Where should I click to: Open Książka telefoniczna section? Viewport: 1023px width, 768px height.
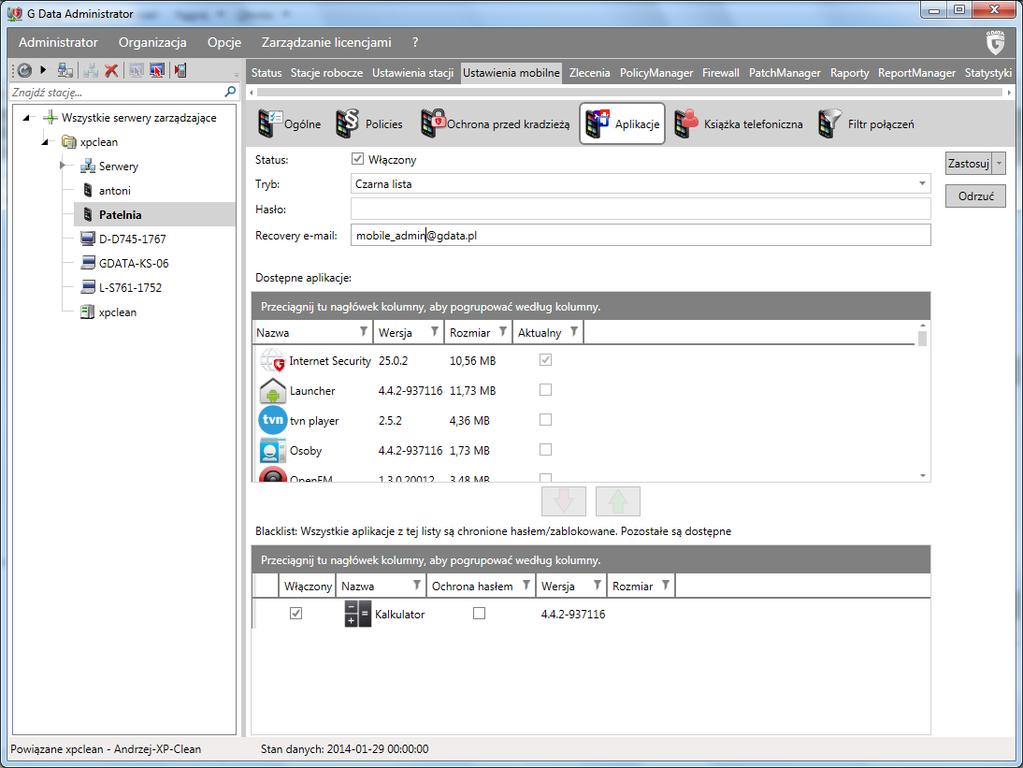pyautogui.click(x=739, y=124)
